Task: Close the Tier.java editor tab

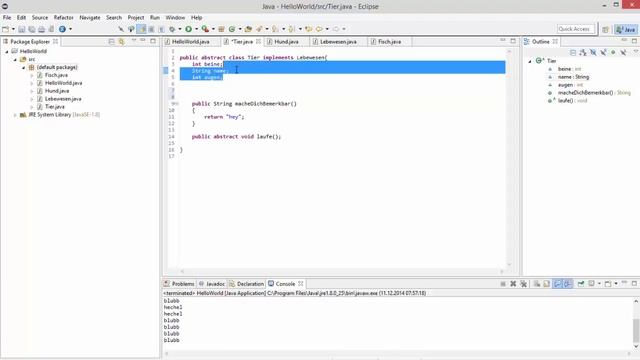Action: [x=258, y=42]
